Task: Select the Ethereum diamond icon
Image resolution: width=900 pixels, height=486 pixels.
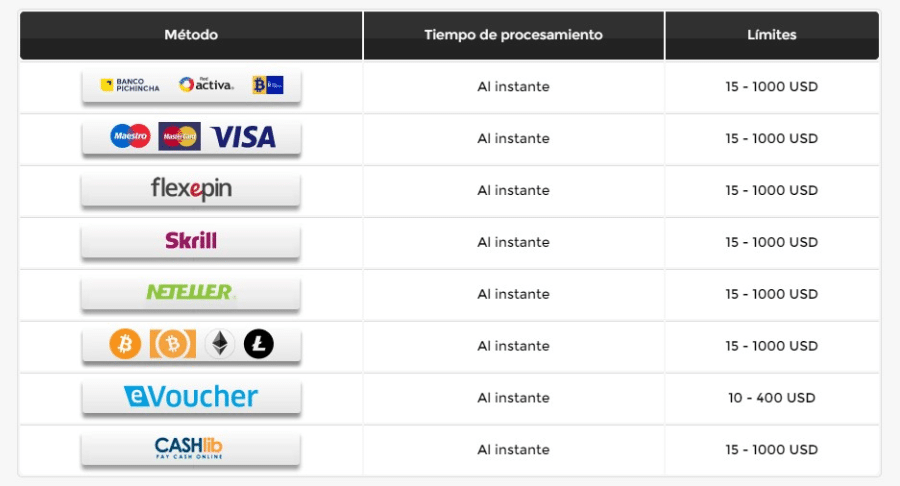Action: [220, 344]
